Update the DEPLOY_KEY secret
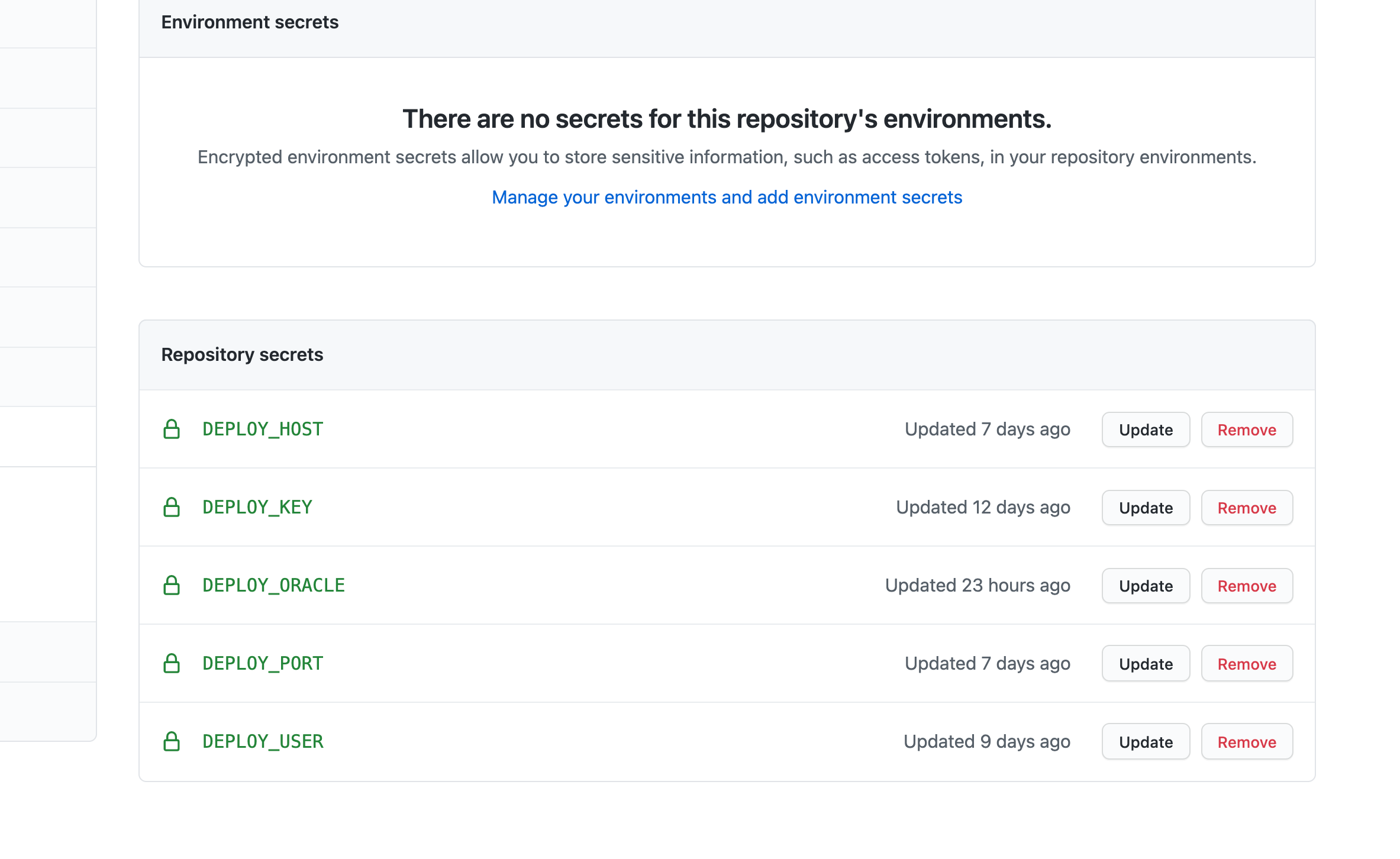The image size is (1400, 859). coord(1146,507)
